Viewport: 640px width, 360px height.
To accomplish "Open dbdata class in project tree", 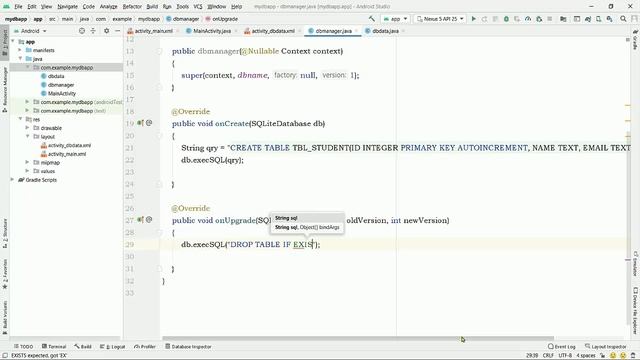I will click(52, 76).
